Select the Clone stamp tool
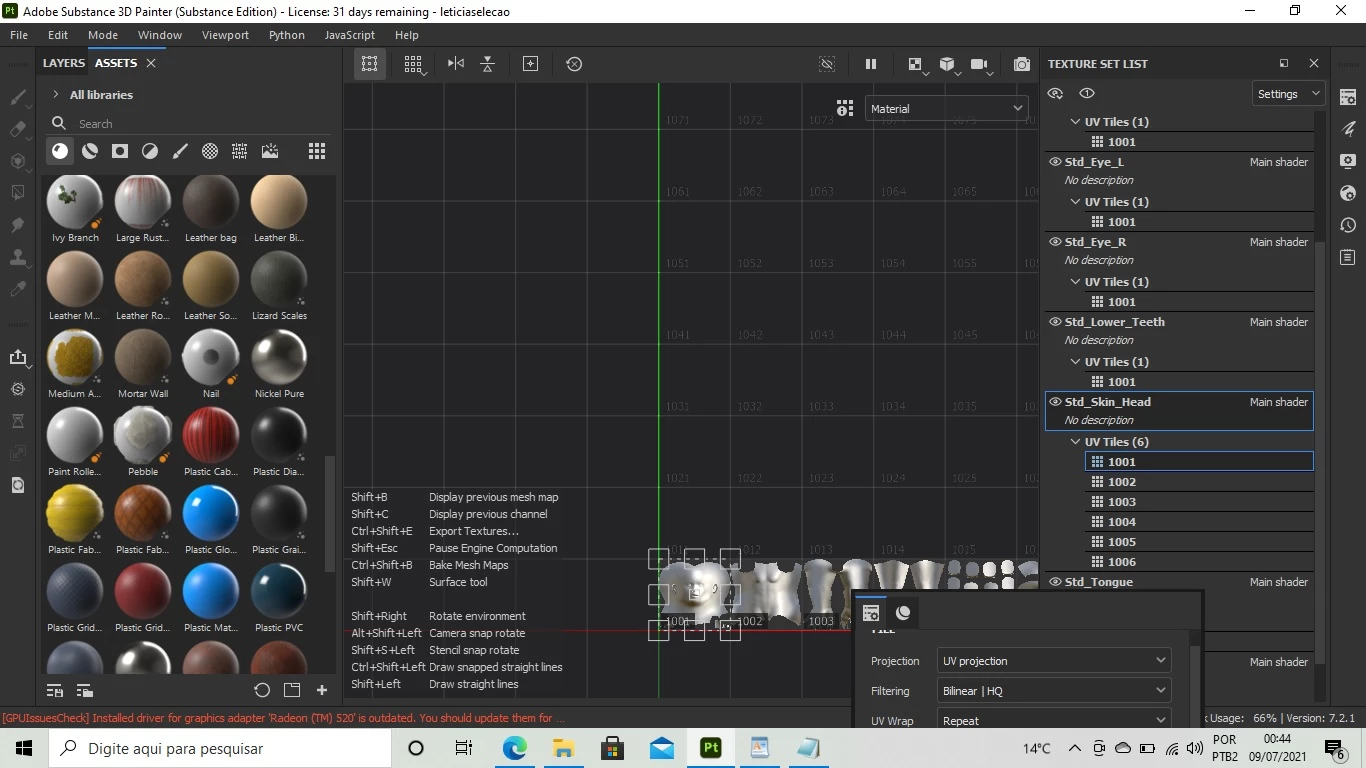1366x768 pixels. point(17,257)
